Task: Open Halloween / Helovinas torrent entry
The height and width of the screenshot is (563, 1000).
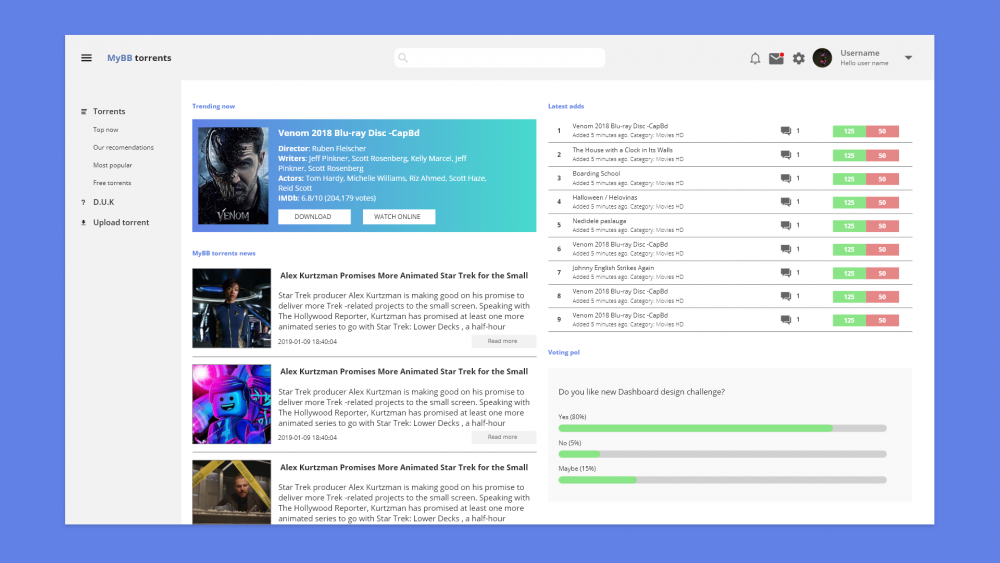Action: [605, 198]
